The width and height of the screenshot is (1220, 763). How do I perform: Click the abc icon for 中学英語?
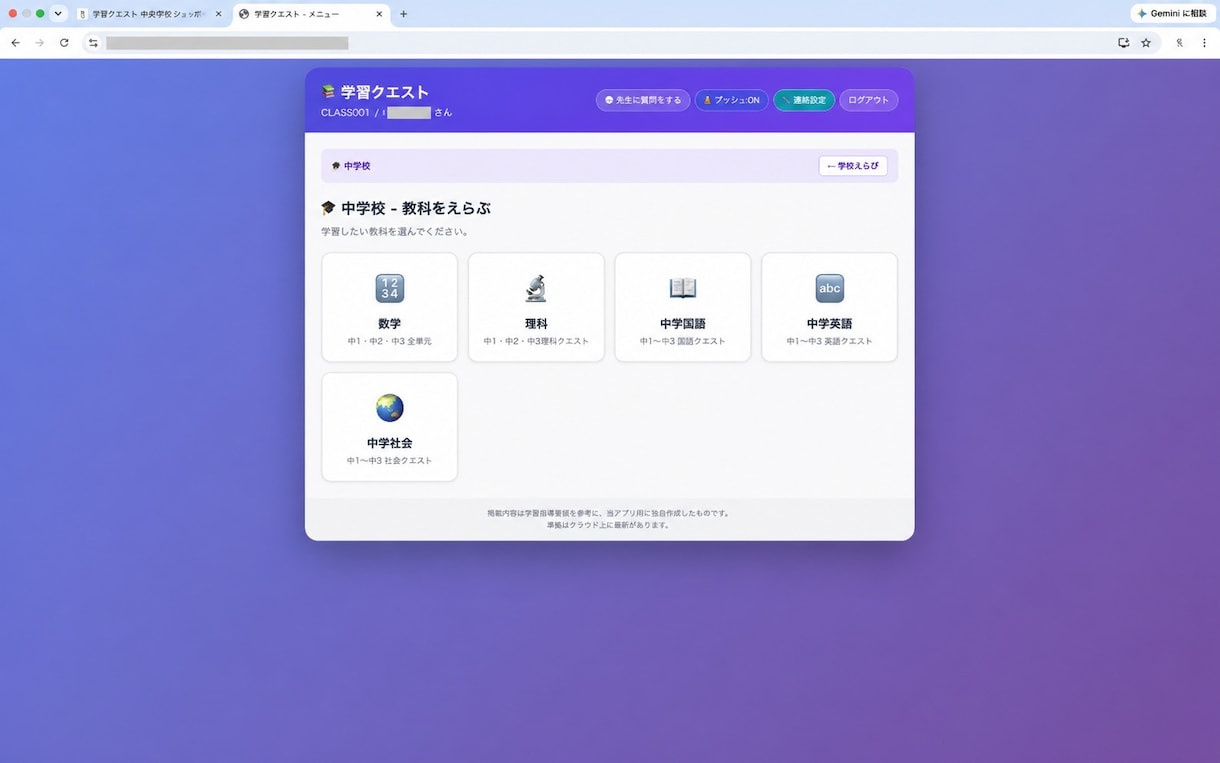coord(829,288)
